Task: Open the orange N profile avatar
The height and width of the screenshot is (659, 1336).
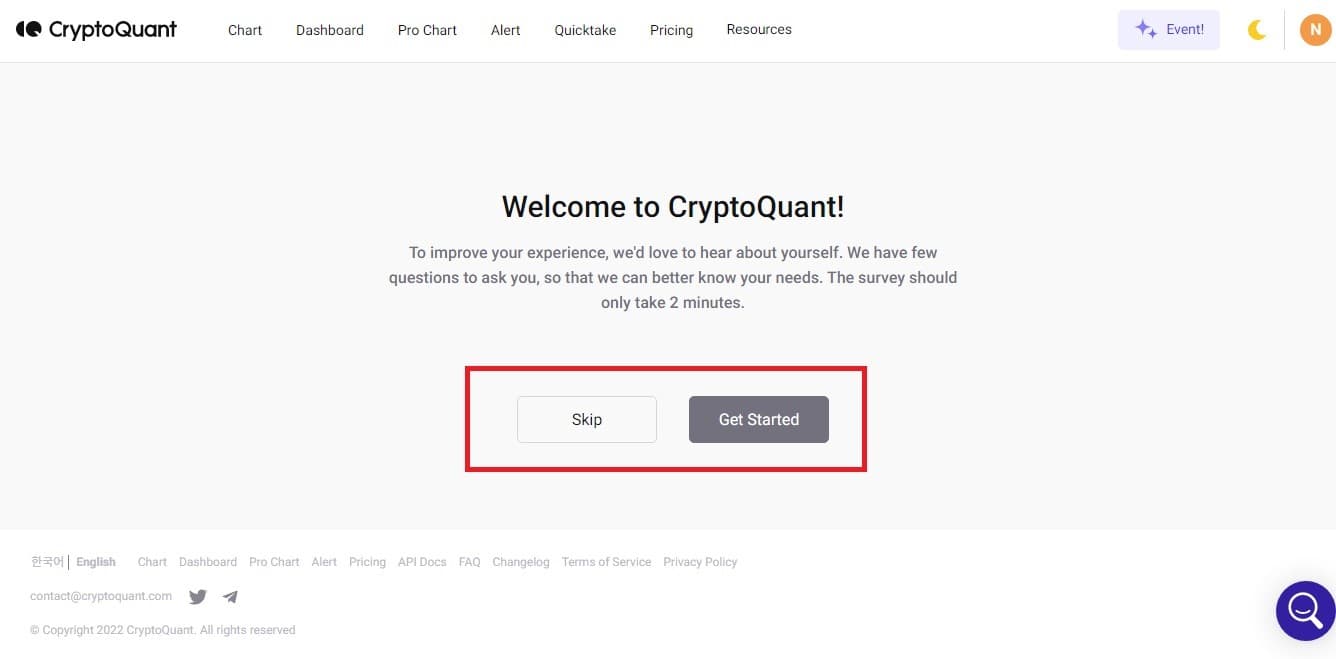Action: (1315, 30)
